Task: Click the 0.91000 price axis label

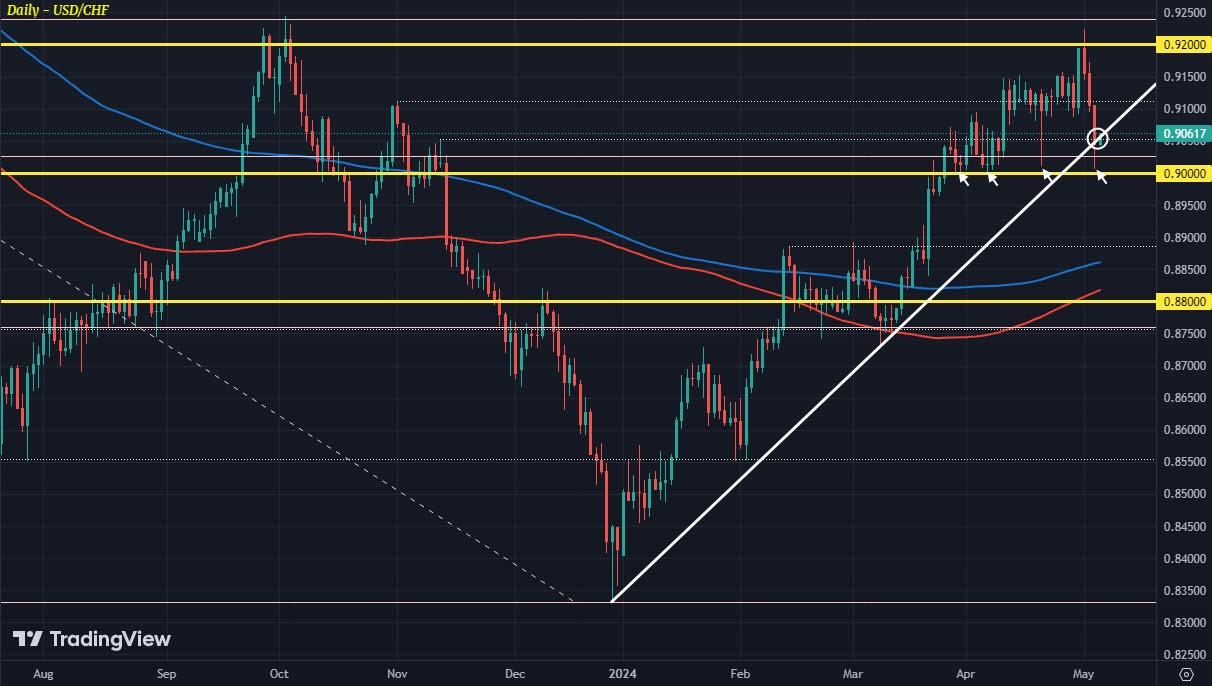Action: point(1184,109)
